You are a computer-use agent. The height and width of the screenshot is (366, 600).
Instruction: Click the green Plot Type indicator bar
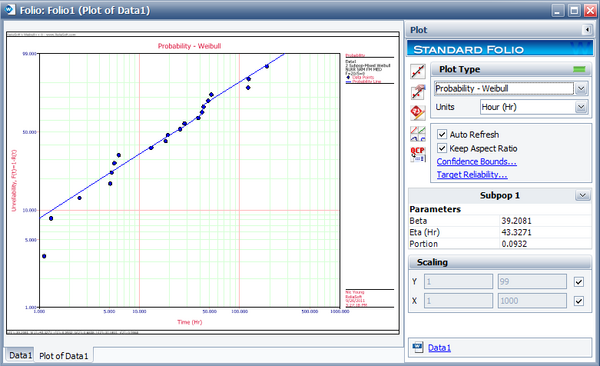click(579, 69)
